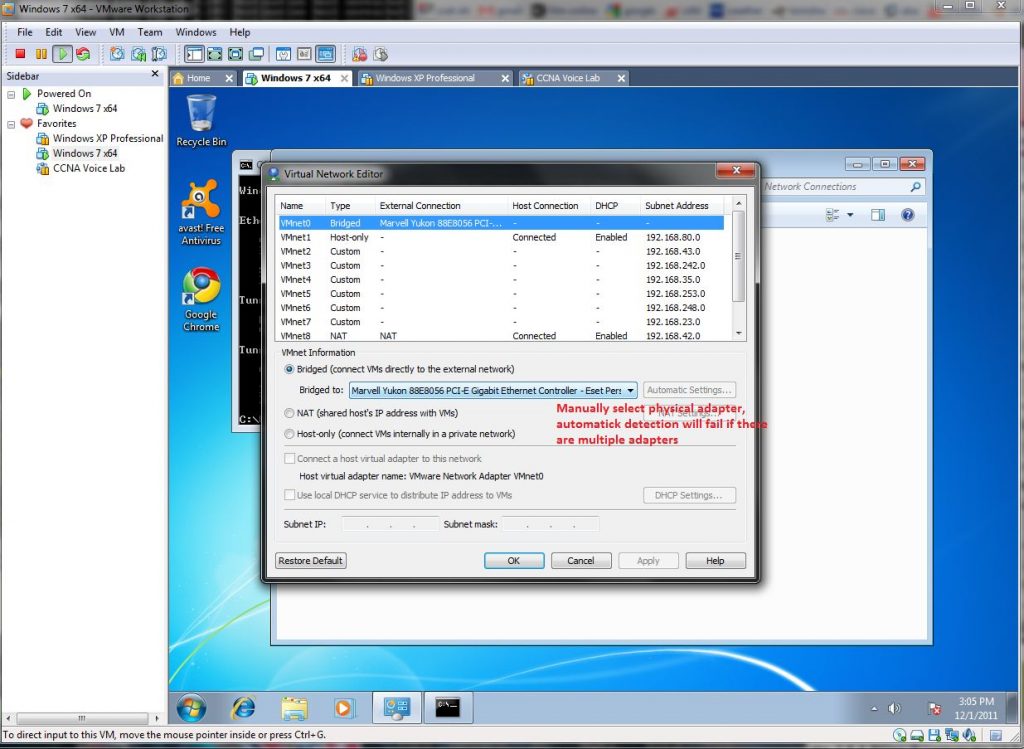Open the Edit menu
This screenshot has height=749, width=1024.
click(54, 32)
